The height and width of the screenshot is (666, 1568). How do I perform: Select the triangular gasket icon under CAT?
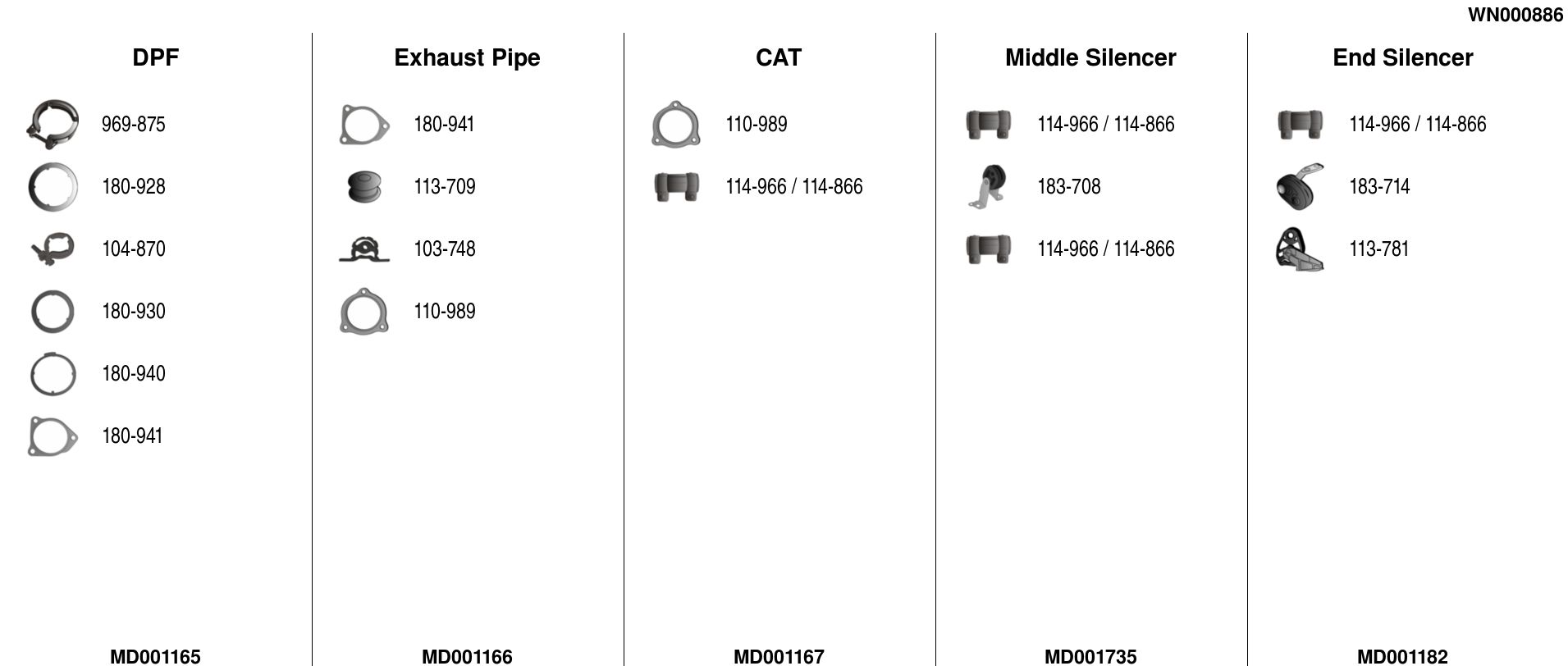coord(676,125)
